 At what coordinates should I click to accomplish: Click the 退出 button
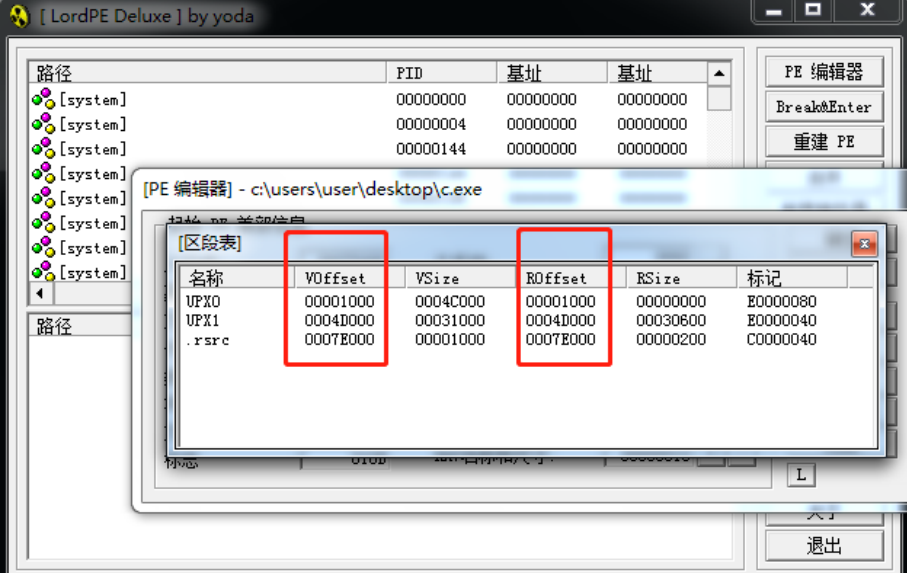pyautogui.click(x=824, y=545)
